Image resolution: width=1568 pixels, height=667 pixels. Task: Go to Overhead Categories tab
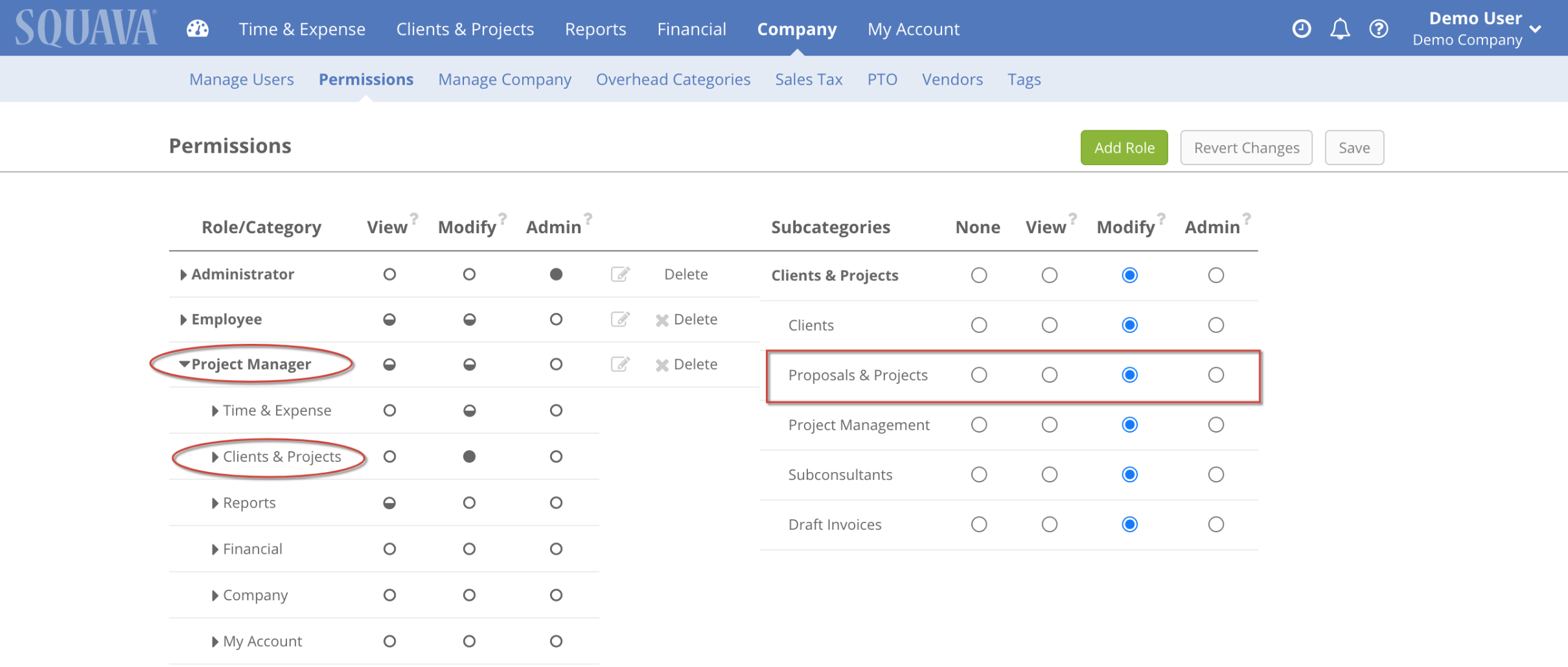673,79
